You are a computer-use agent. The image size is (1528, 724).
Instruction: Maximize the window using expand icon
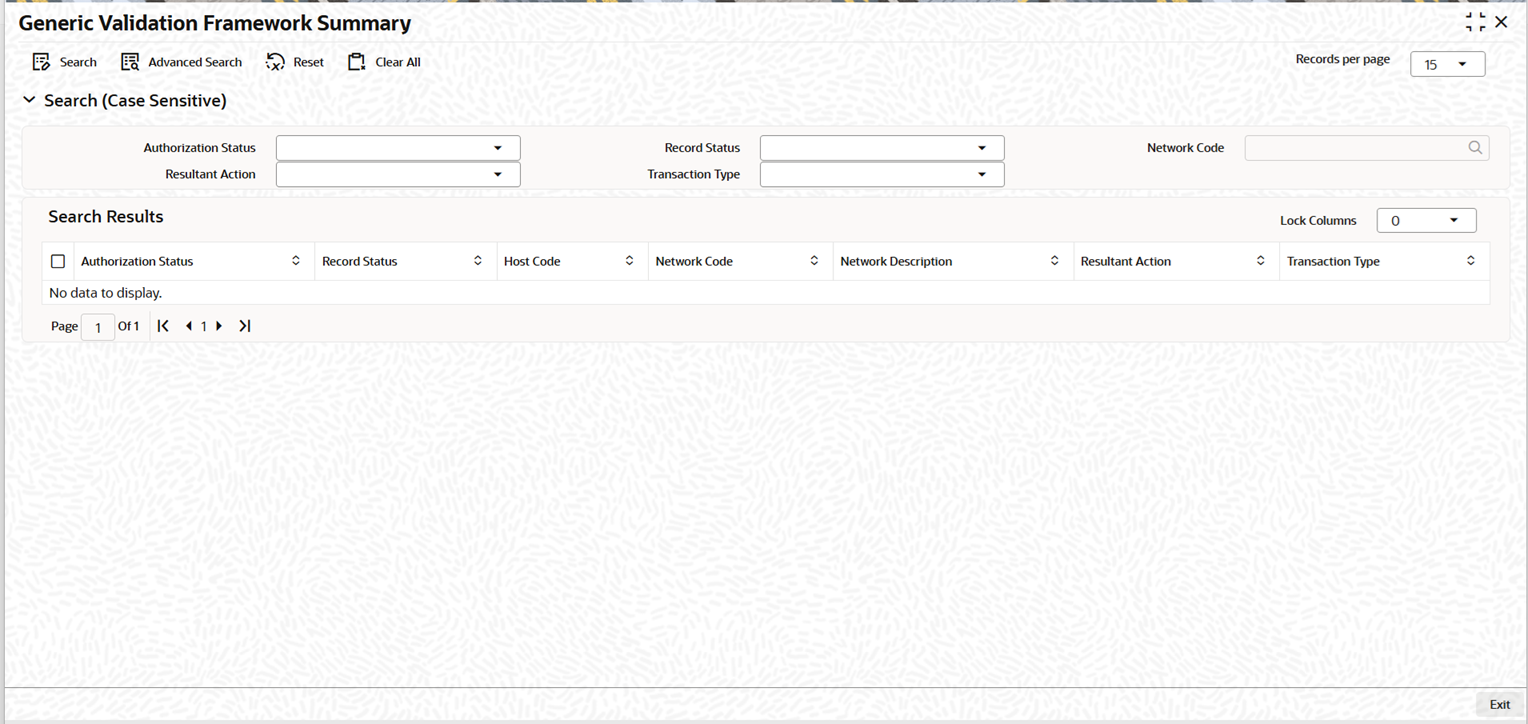pos(1475,22)
